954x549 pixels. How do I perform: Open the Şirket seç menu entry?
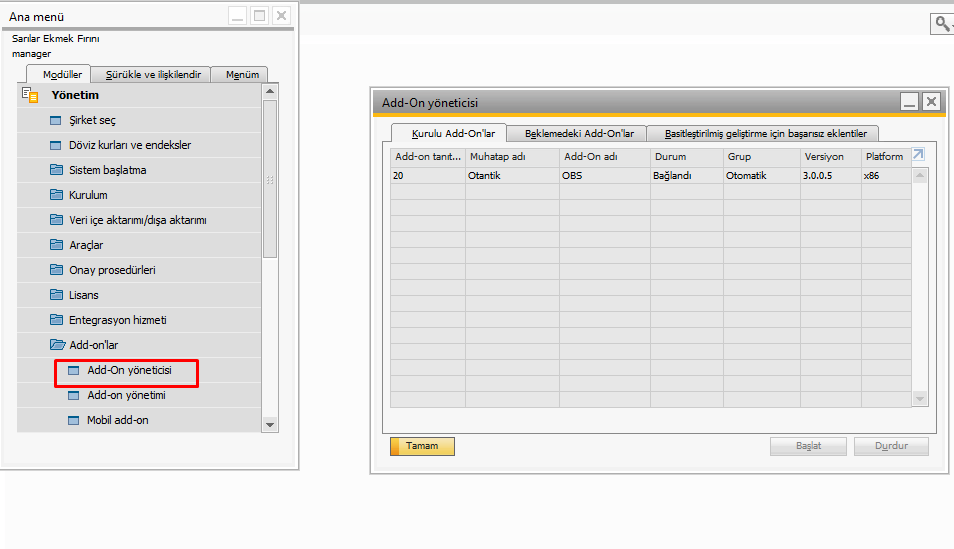point(92,120)
